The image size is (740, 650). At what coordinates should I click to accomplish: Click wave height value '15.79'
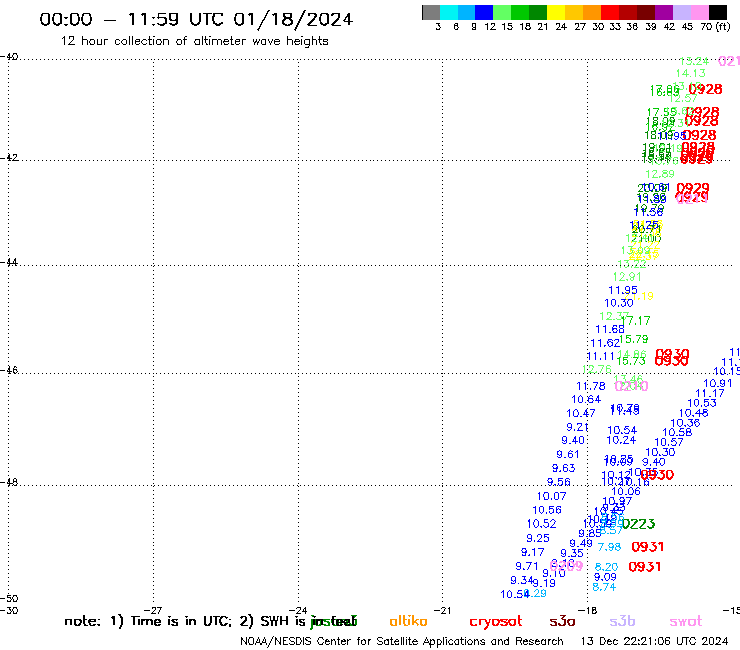click(634, 339)
